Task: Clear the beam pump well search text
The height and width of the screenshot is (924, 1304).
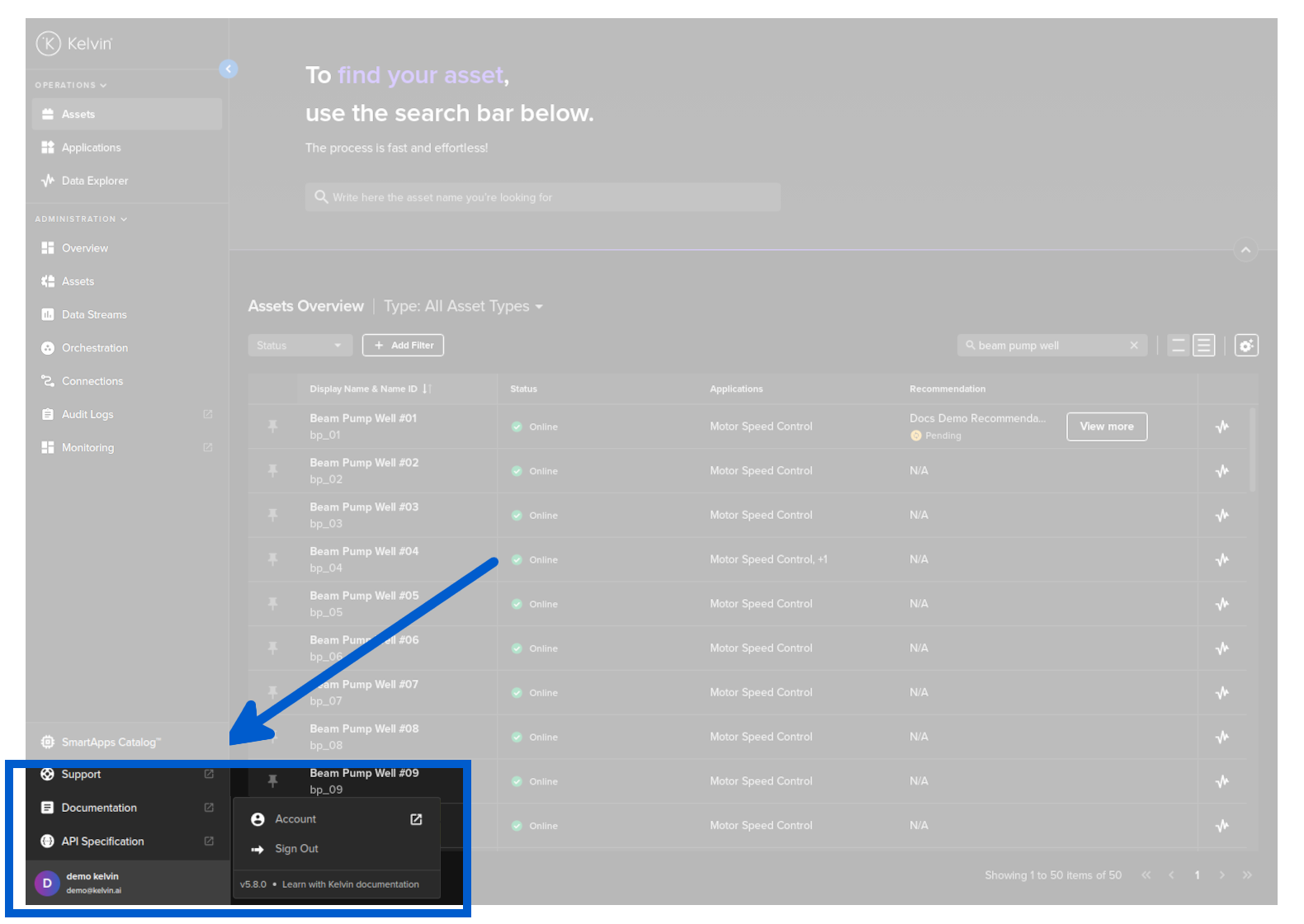Action: tap(1133, 346)
